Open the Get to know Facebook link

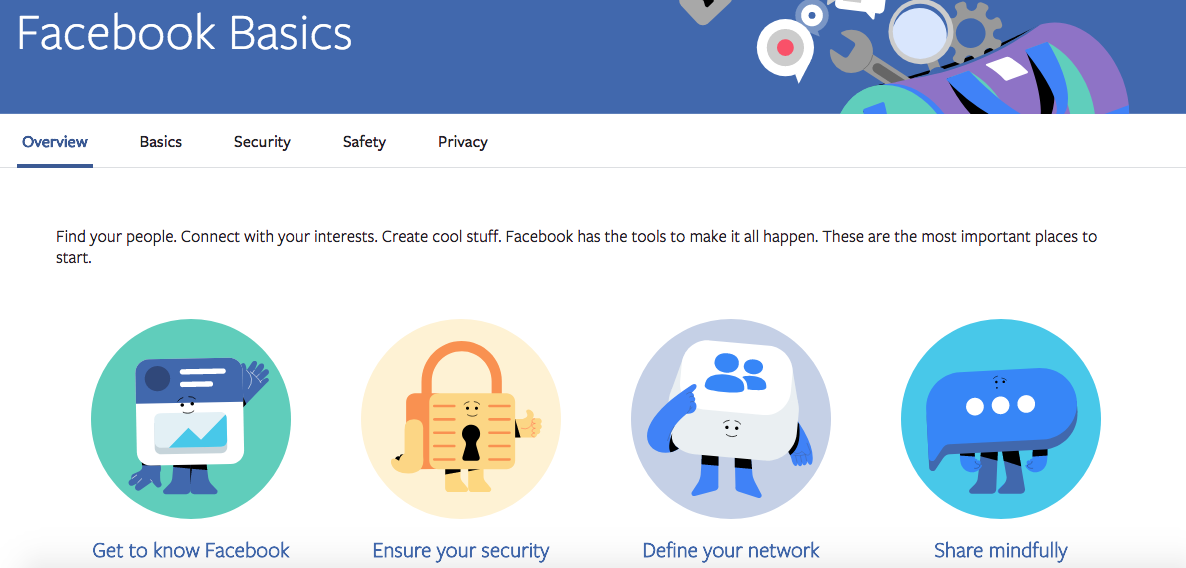coord(191,550)
